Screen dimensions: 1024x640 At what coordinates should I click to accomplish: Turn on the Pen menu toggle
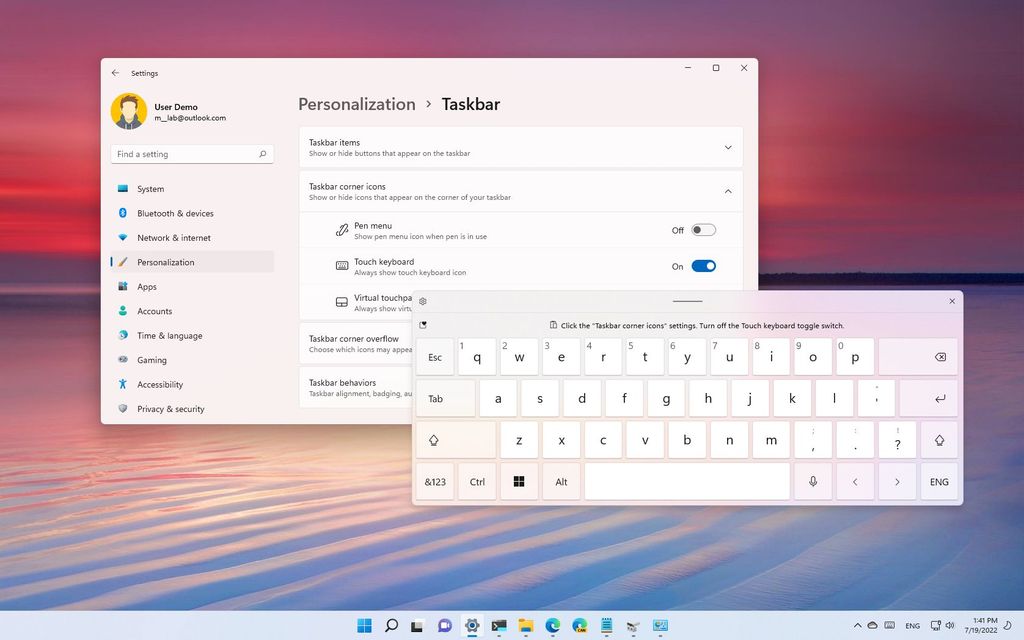(x=703, y=229)
